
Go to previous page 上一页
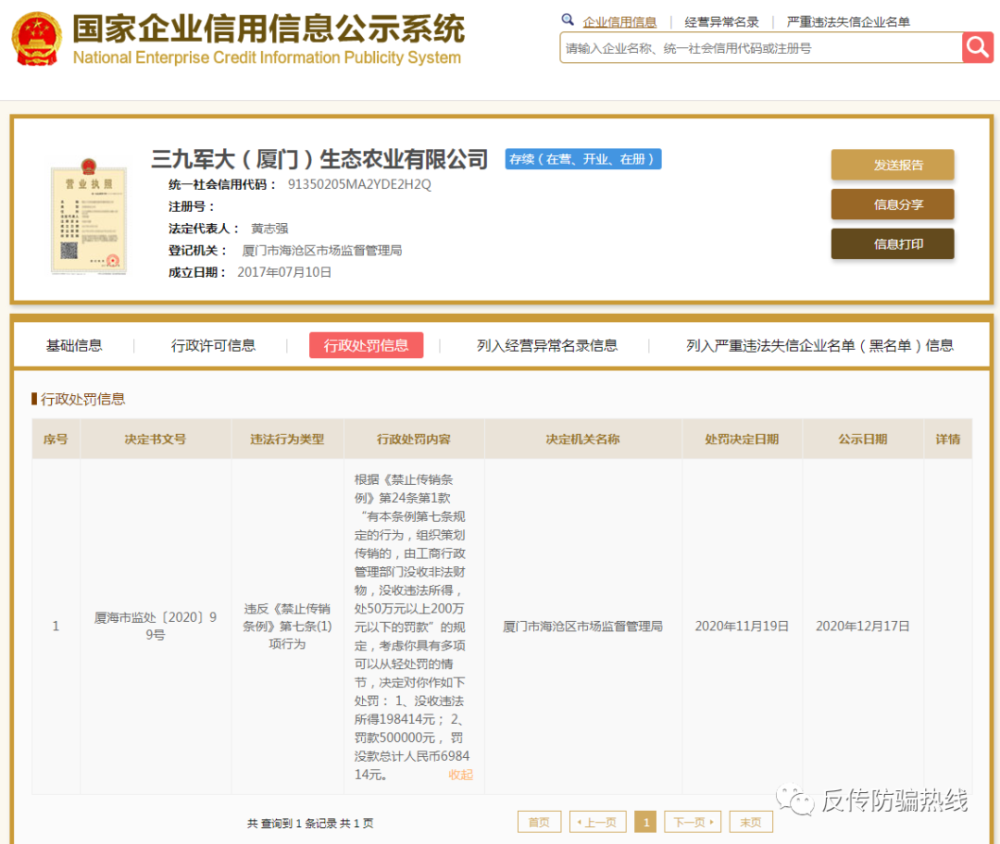tap(598, 822)
